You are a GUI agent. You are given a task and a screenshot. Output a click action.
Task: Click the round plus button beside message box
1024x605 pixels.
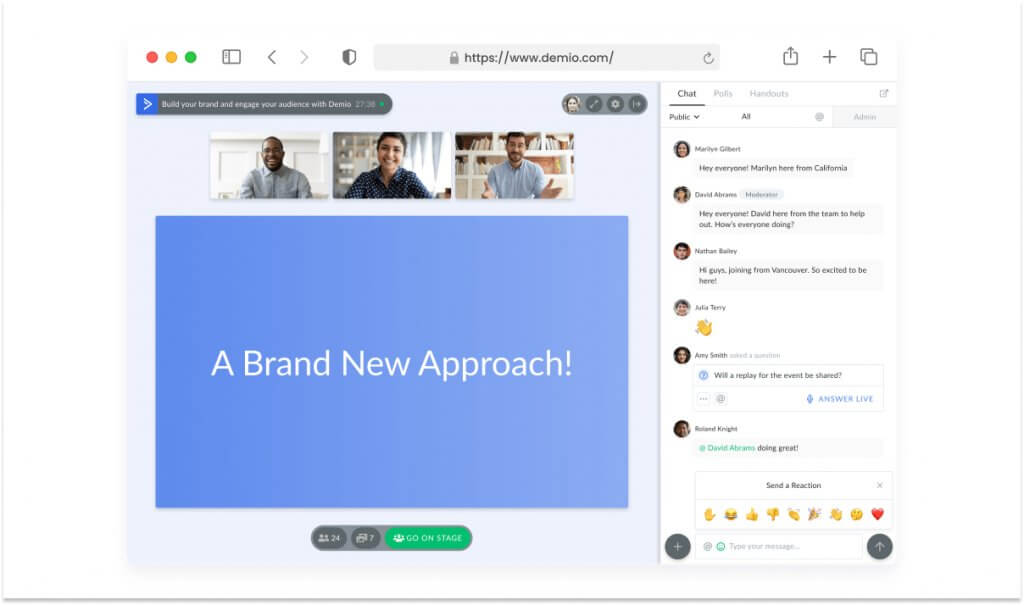pos(677,547)
